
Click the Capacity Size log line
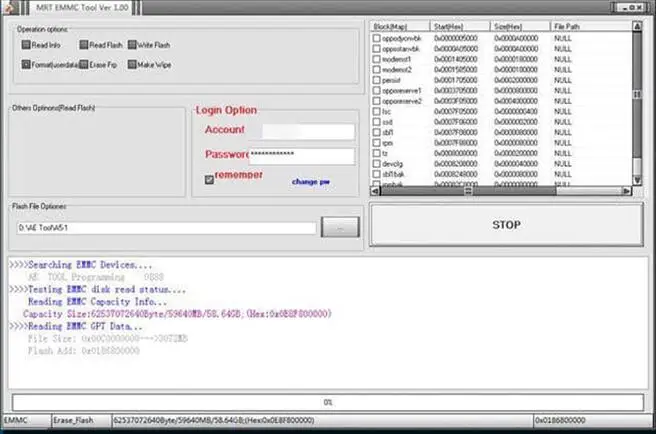[x=177, y=314]
